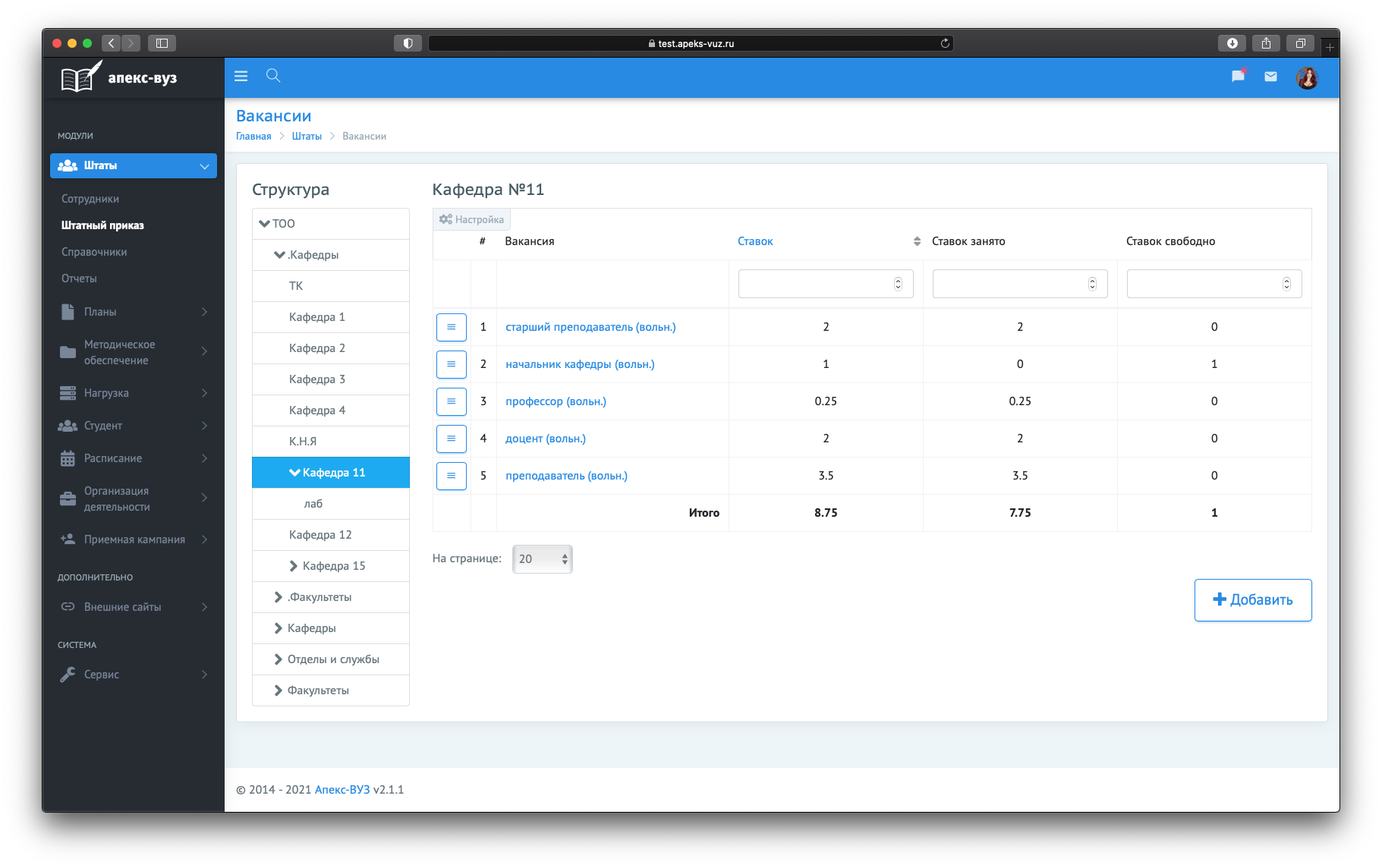Expand the Сервис system menu

pos(134,675)
